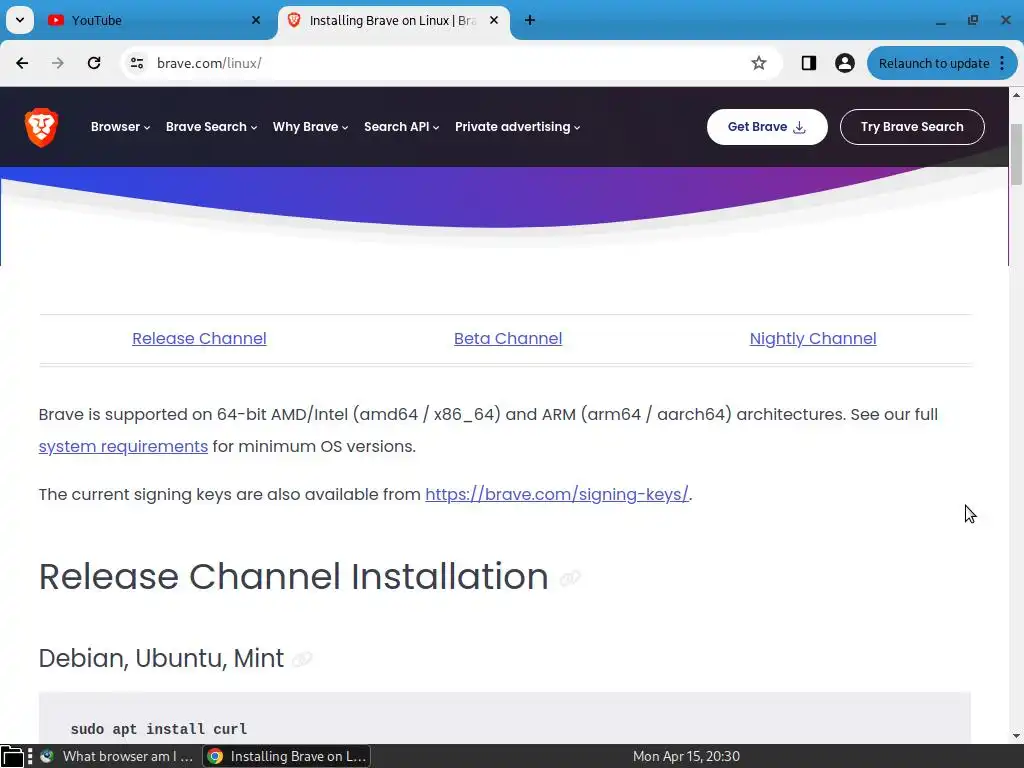Jump to Beta Channel link
The height and width of the screenshot is (768, 1024).
pos(508,338)
